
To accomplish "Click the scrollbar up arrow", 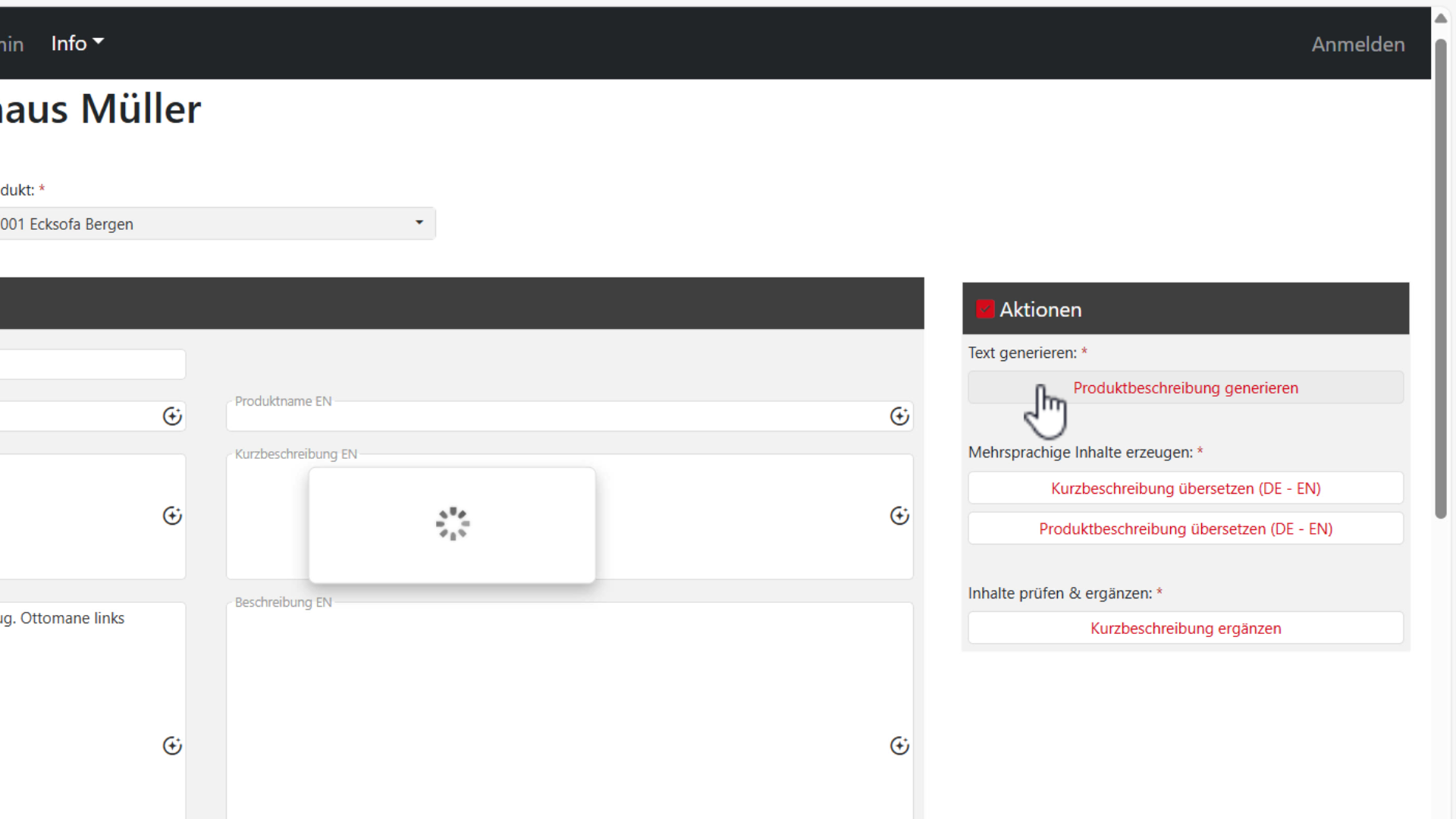I will coord(1441,18).
